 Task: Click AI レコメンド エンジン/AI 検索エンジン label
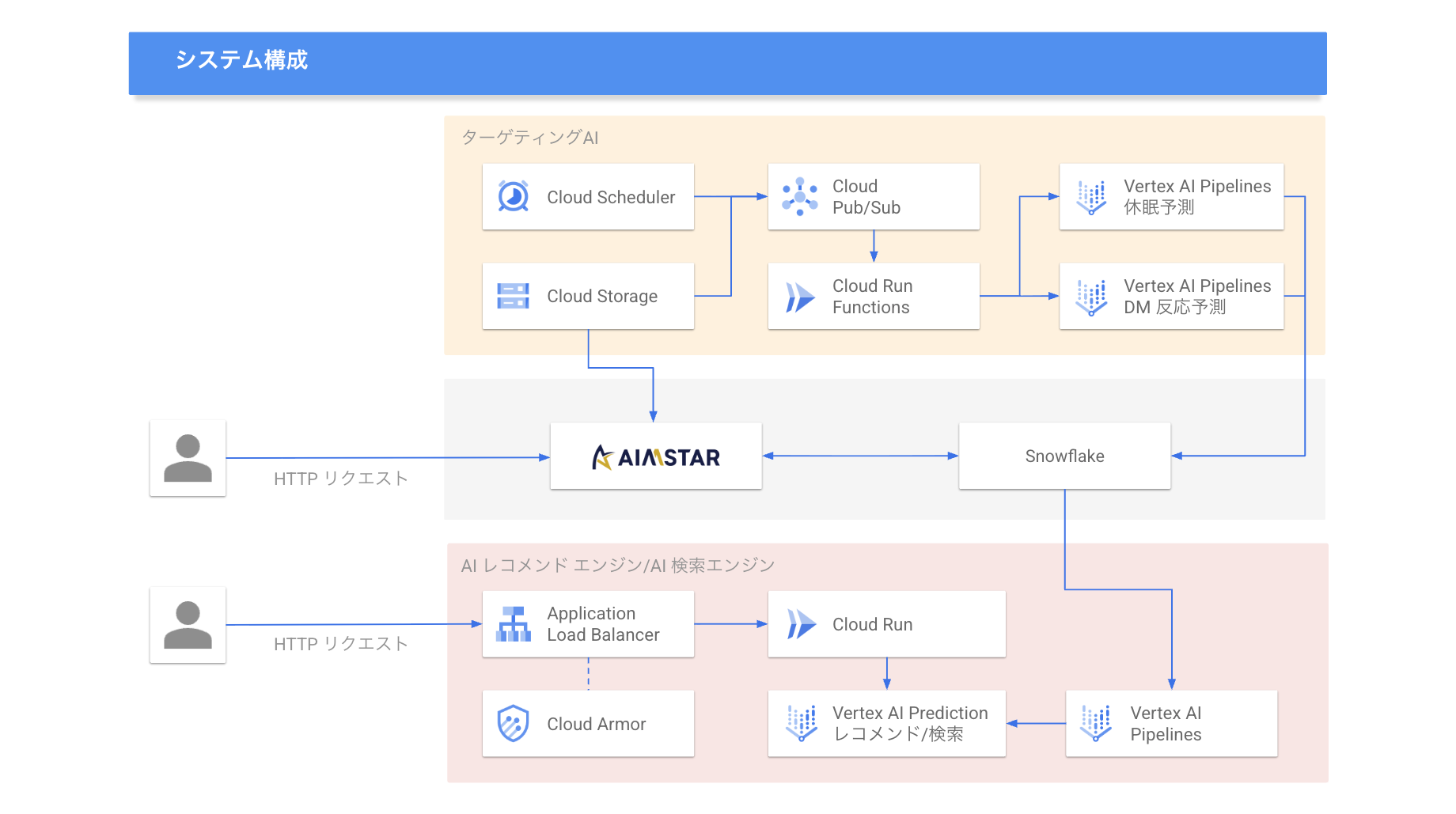coord(618,566)
